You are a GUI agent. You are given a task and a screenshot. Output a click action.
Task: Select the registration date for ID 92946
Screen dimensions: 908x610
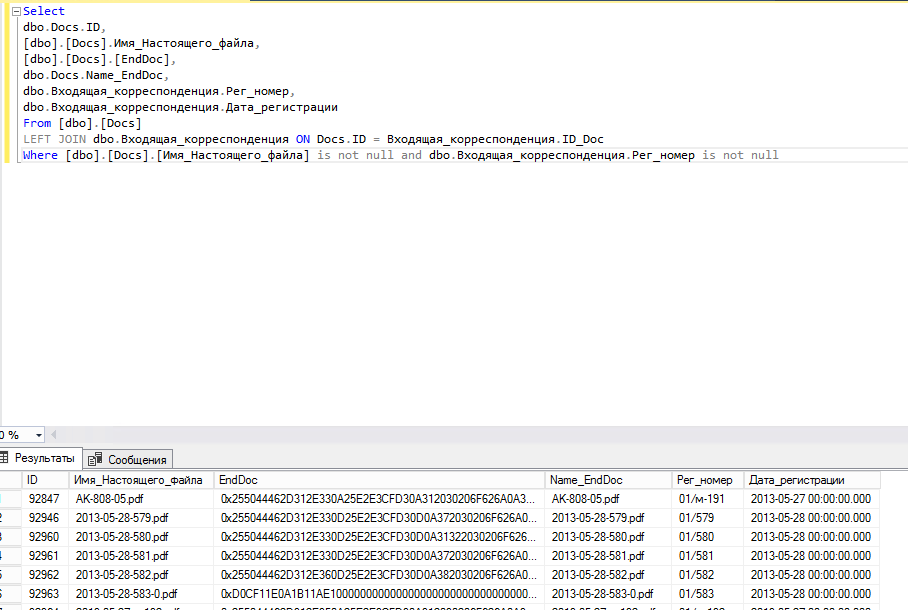point(812,518)
